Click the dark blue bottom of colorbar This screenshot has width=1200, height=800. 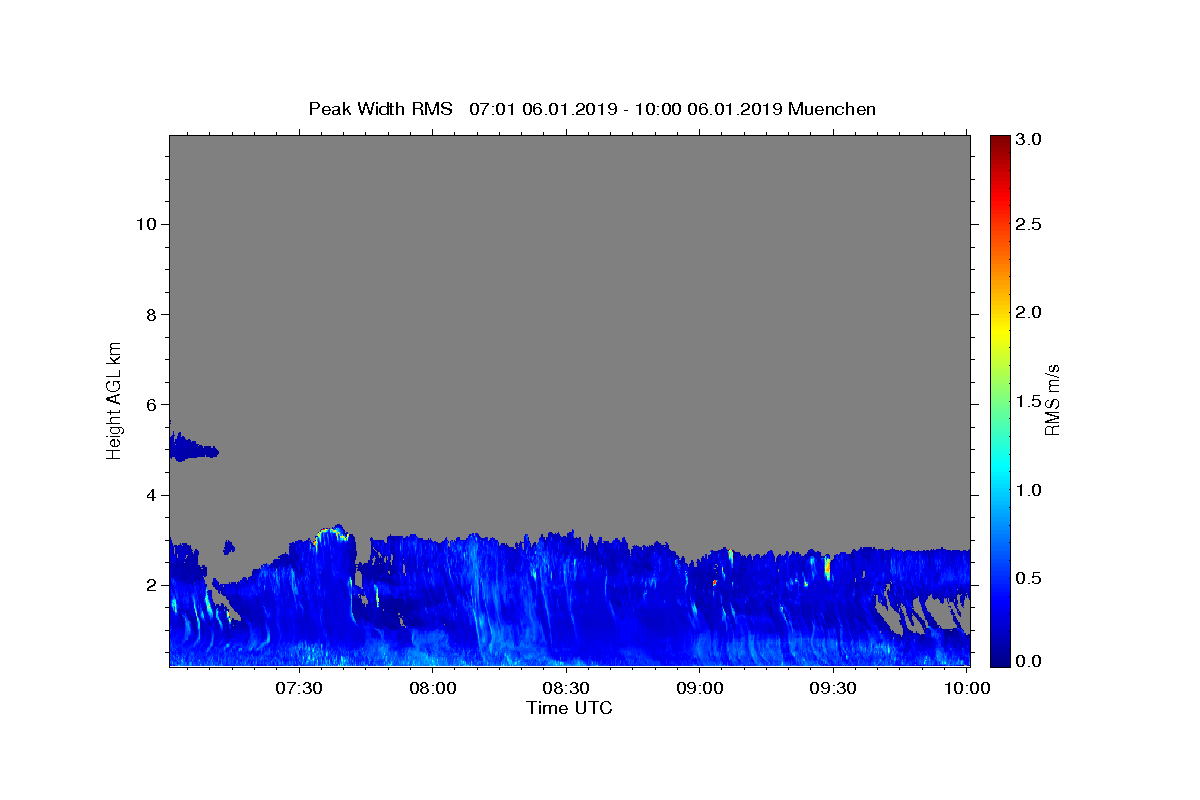[999, 658]
